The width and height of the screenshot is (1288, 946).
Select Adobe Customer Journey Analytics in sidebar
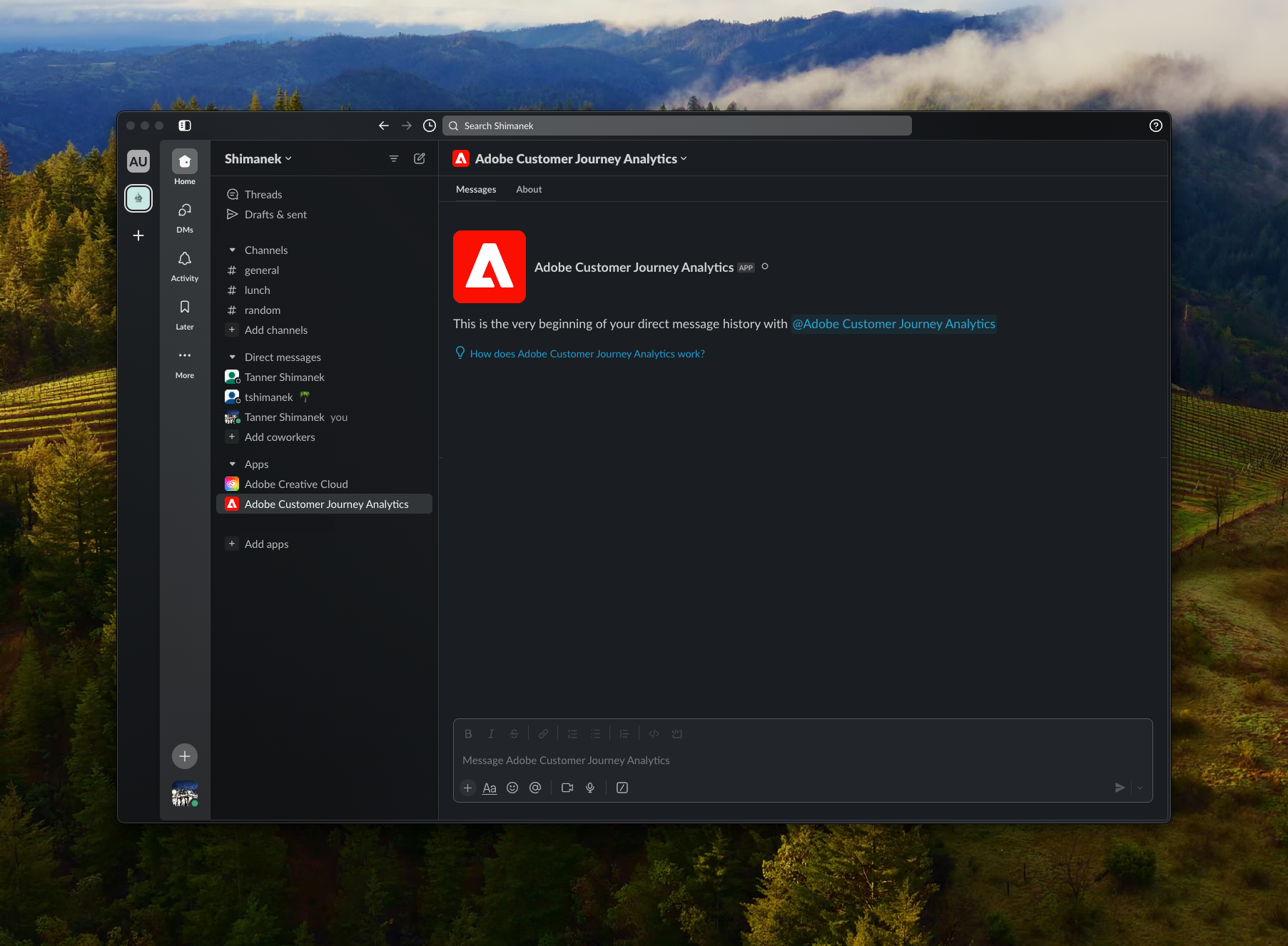[x=325, y=504]
